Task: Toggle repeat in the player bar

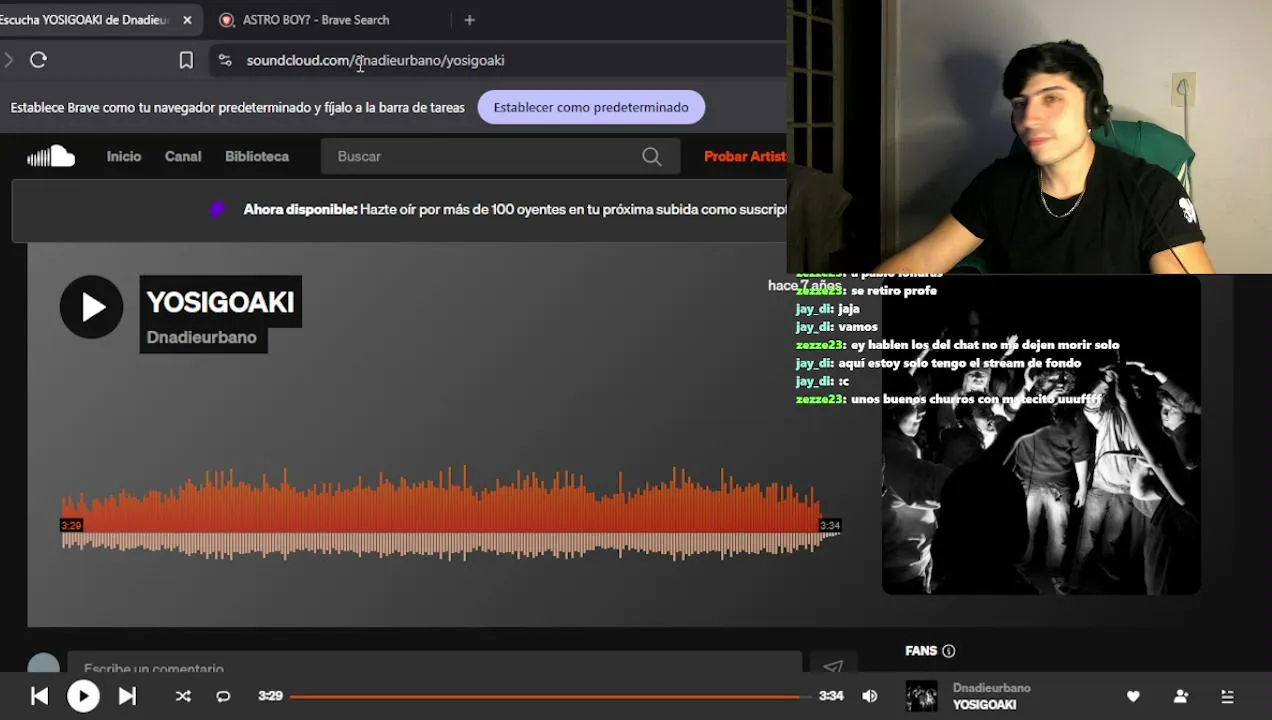Action: (x=223, y=696)
